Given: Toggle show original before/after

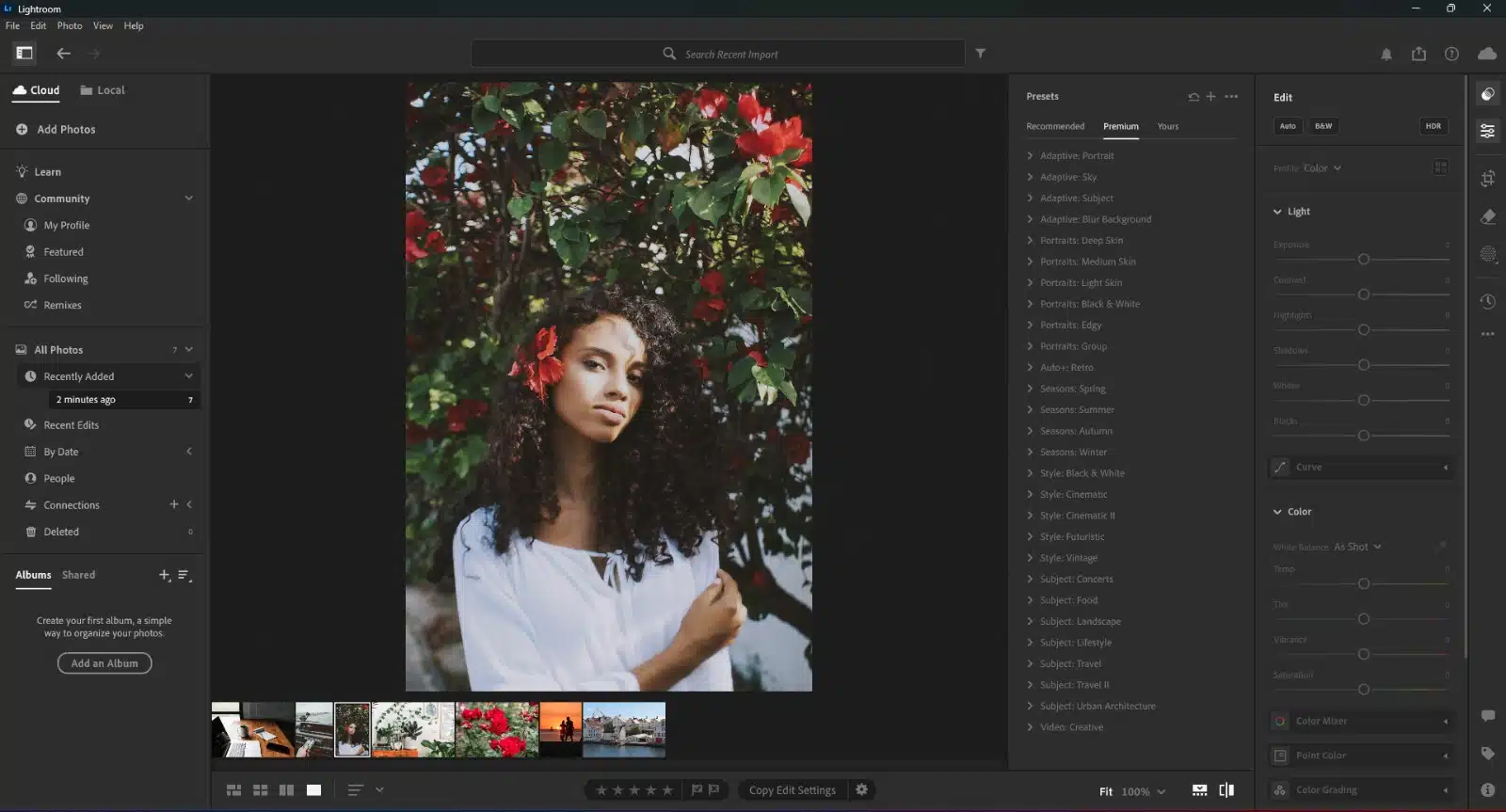Looking at the screenshot, I should pyautogui.click(x=1226, y=790).
